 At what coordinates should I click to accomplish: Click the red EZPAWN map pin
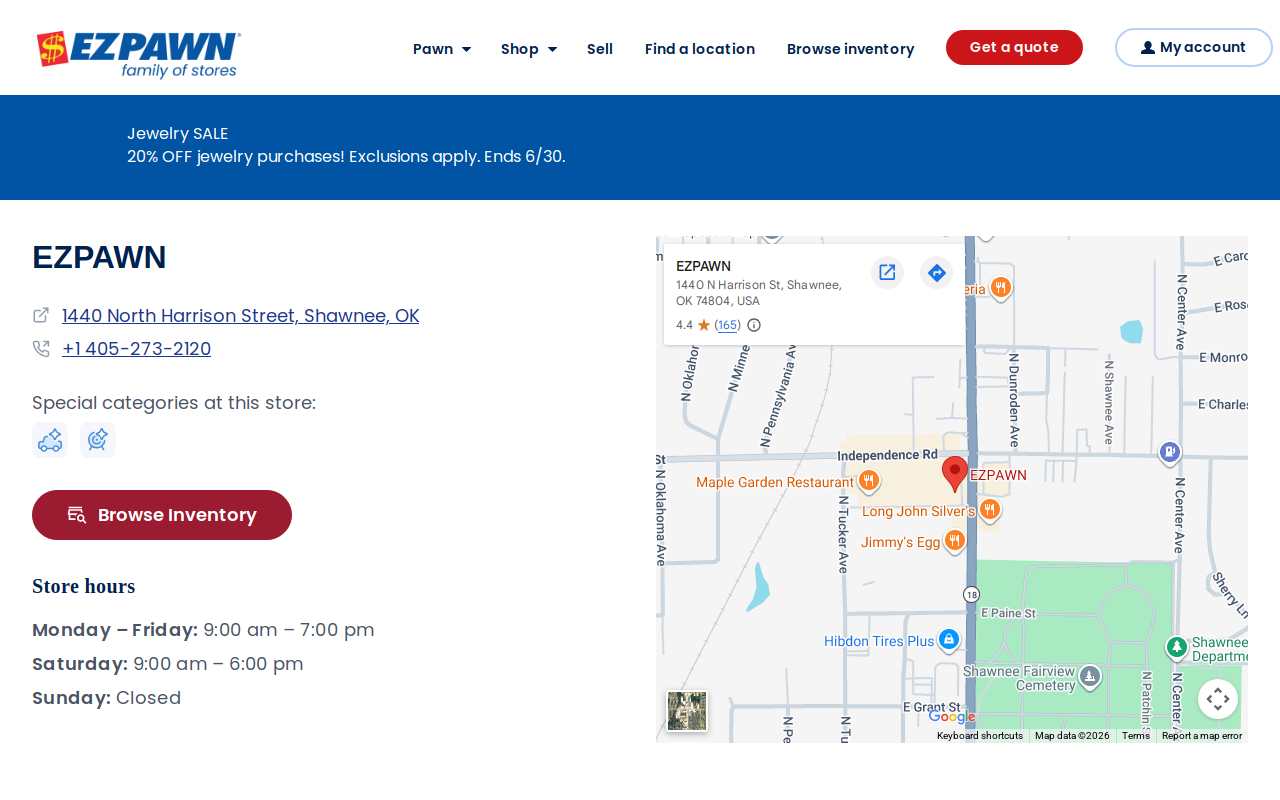(x=955, y=473)
